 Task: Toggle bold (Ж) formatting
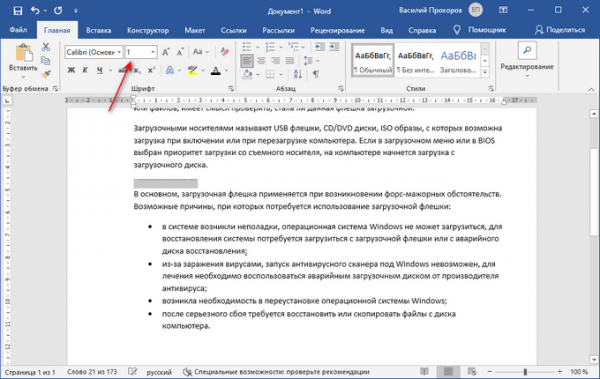tap(71, 70)
